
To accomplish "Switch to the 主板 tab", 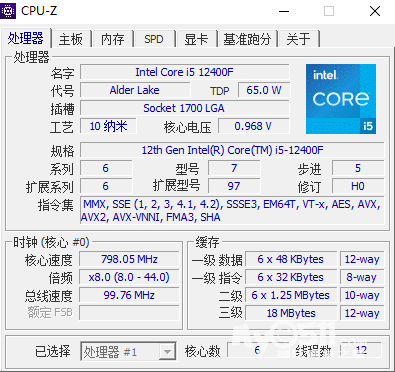I will (x=71, y=39).
